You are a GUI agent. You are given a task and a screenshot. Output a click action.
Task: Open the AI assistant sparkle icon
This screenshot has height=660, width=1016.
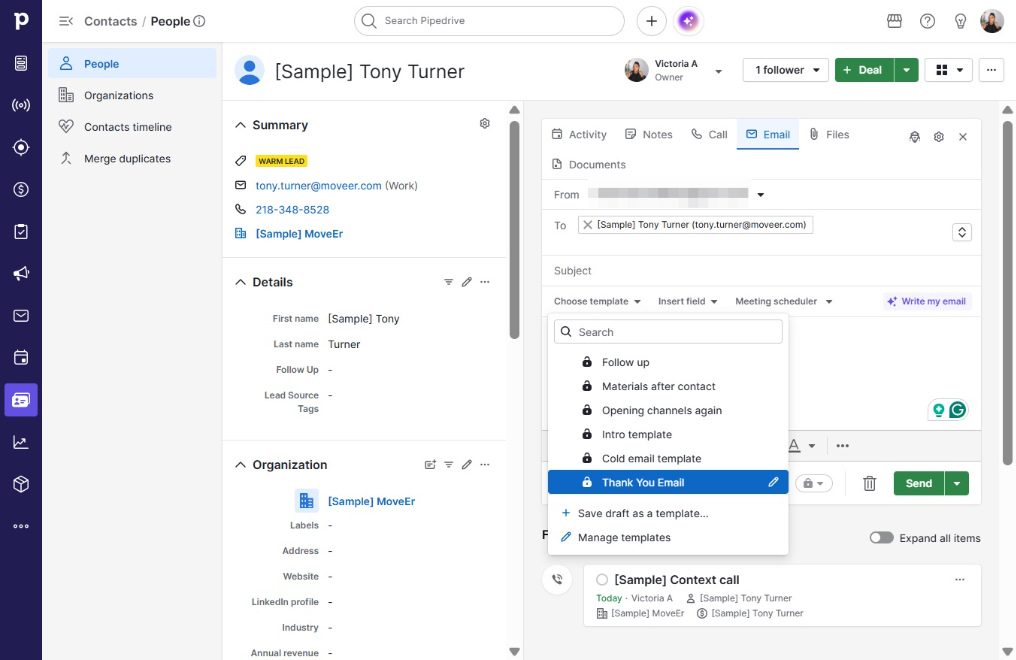[688, 21]
